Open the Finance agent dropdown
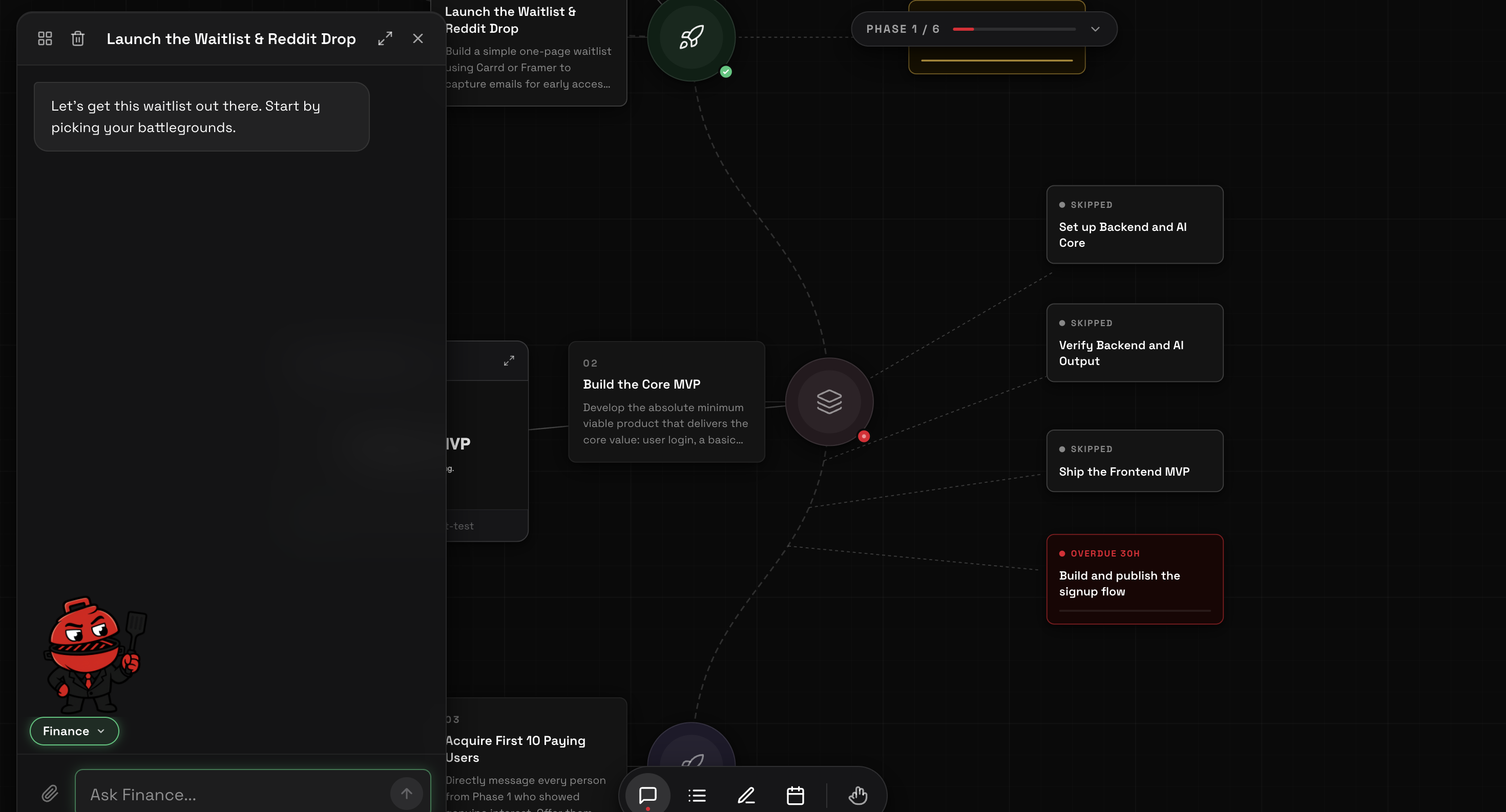The image size is (1506, 812). coord(74,732)
